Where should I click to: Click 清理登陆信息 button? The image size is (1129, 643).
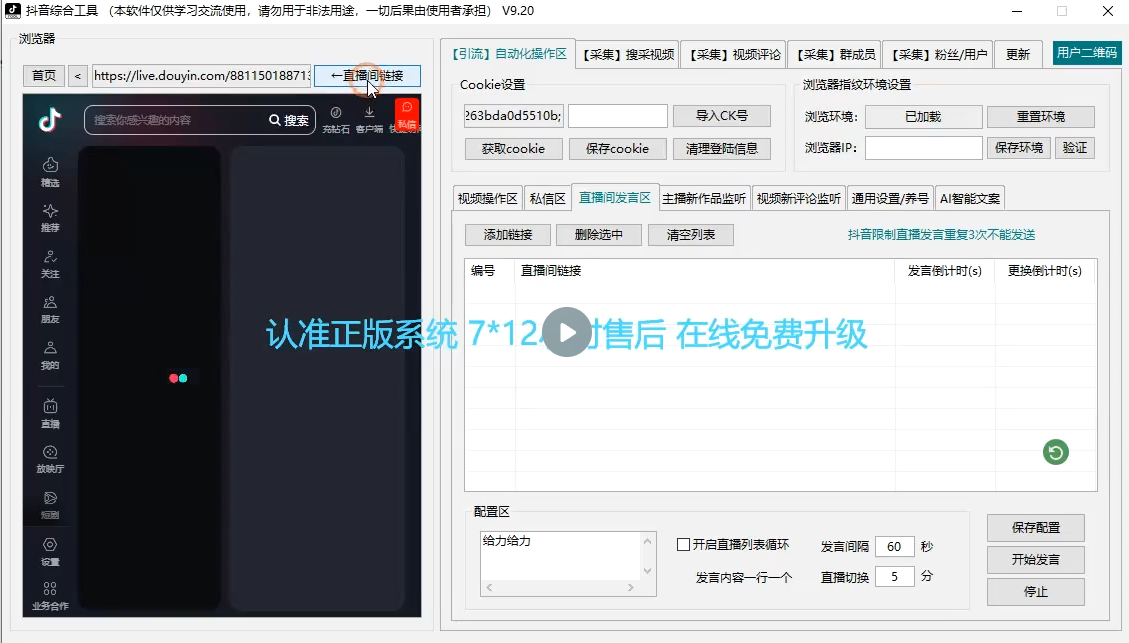[x=721, y=149]
